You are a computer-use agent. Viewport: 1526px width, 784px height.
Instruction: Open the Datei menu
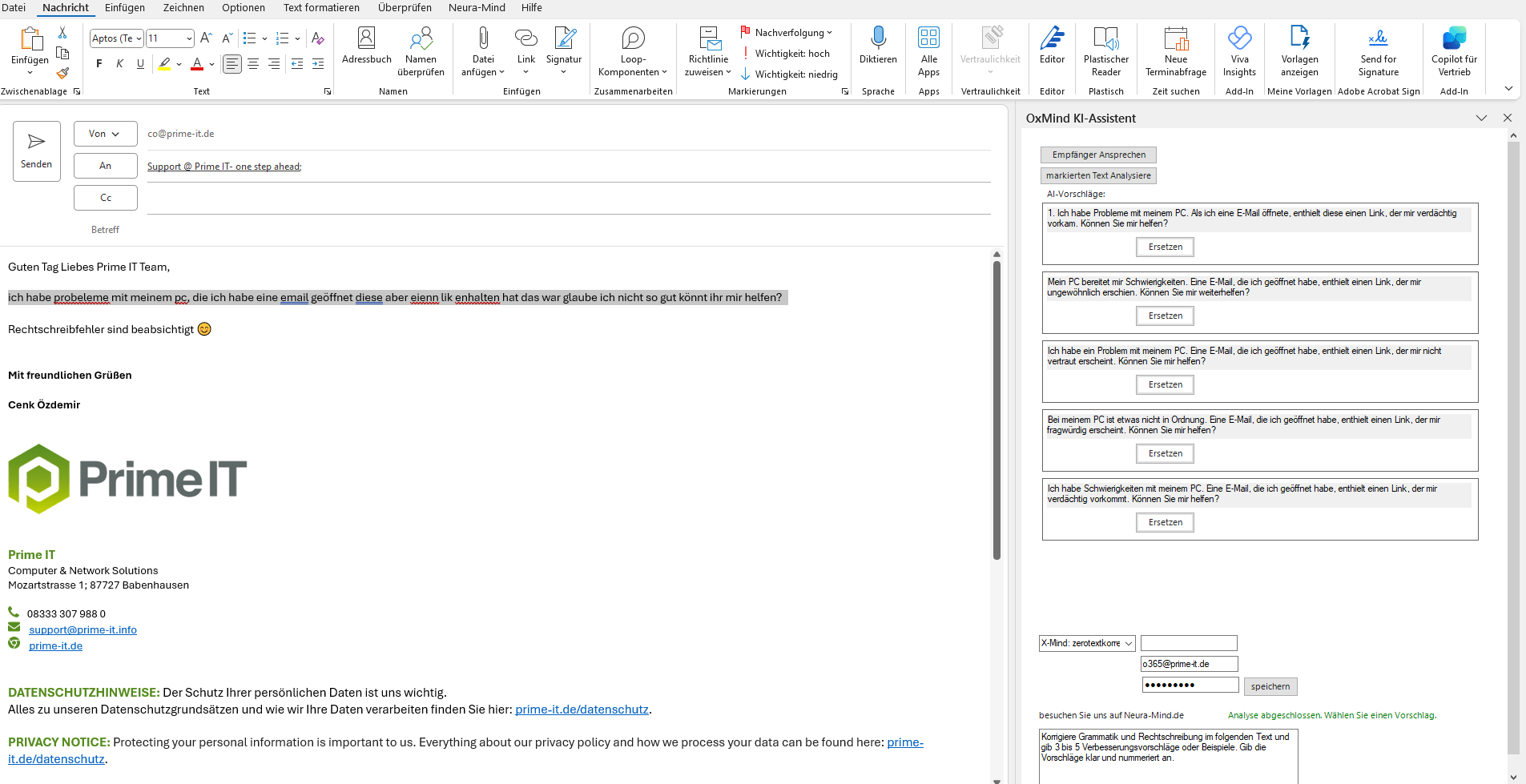click(x=14, y=7)
